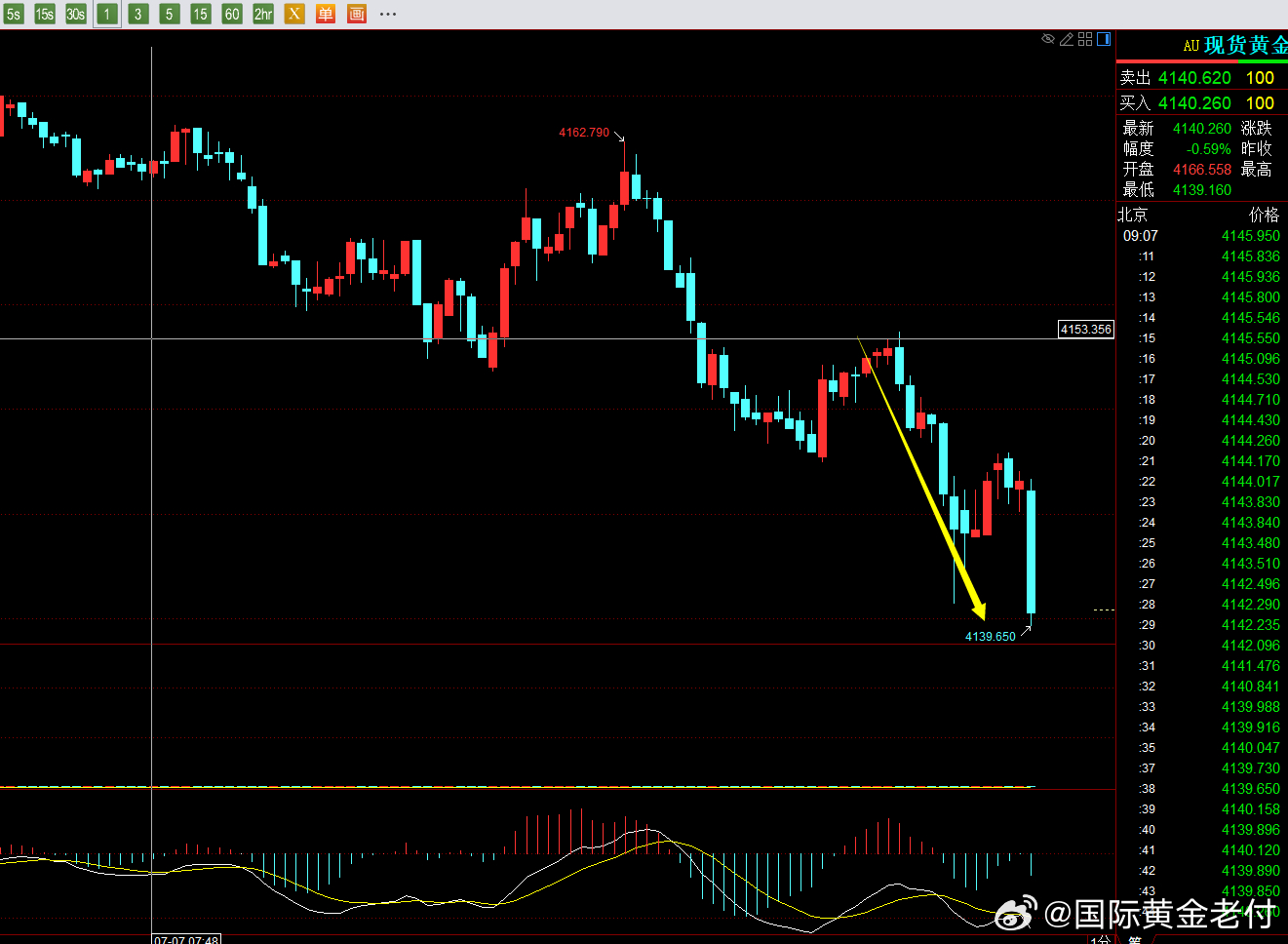Open the 画 drawing tools icon
Viewport: 1288px width, 944px height.
click(357, 14)
